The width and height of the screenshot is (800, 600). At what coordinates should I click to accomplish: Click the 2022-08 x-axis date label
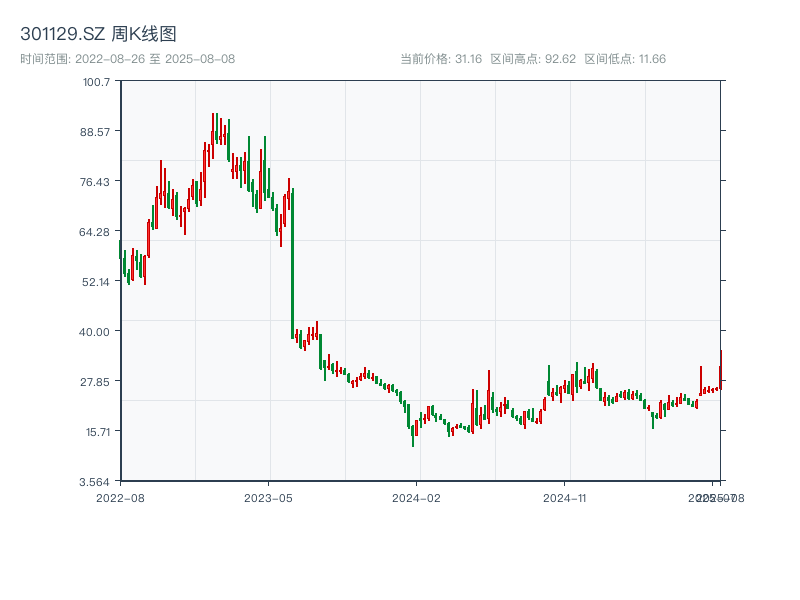tap(120, 497)
